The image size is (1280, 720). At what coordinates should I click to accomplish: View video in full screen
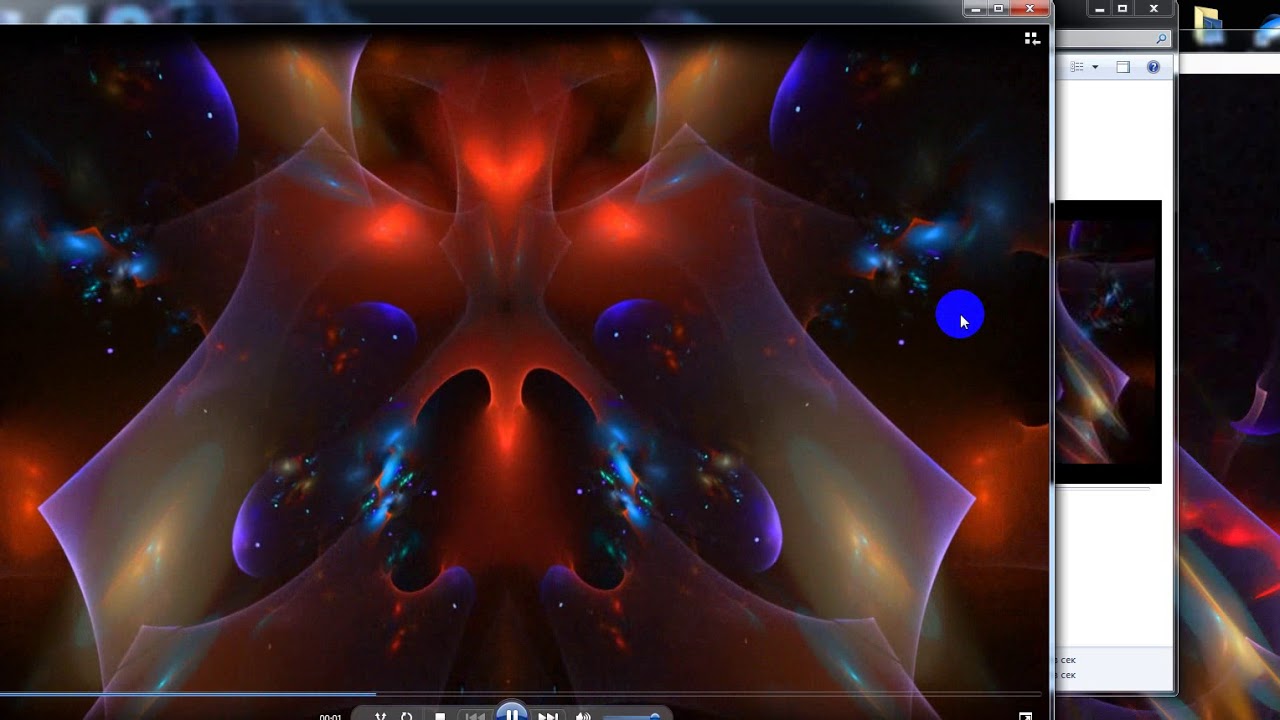1025,716
